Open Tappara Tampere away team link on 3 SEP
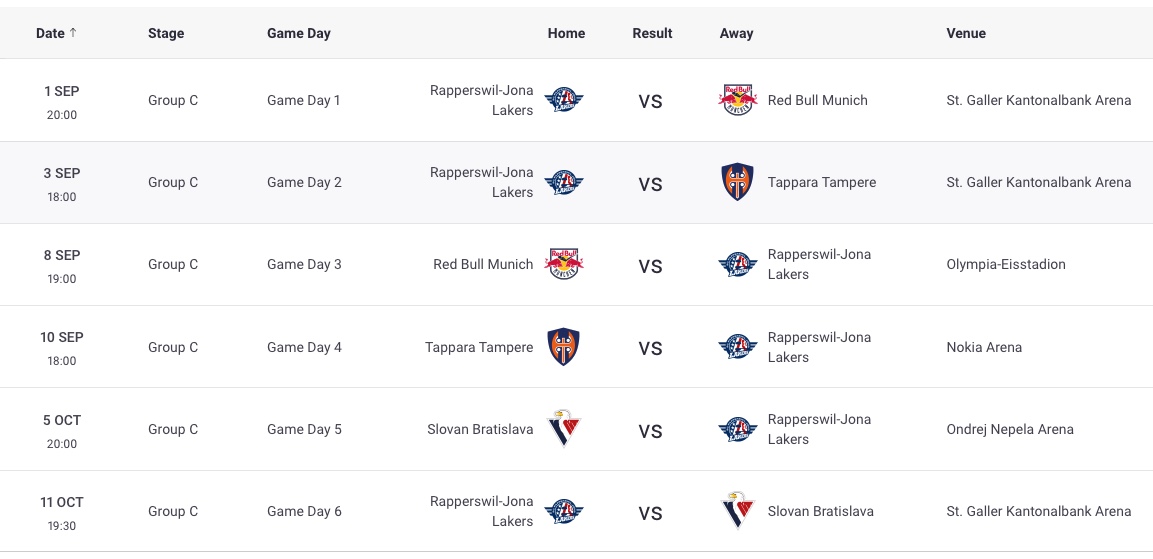The width and height of the screenshot is (1153, 559). pyautogui.click(x=821, y=182)
